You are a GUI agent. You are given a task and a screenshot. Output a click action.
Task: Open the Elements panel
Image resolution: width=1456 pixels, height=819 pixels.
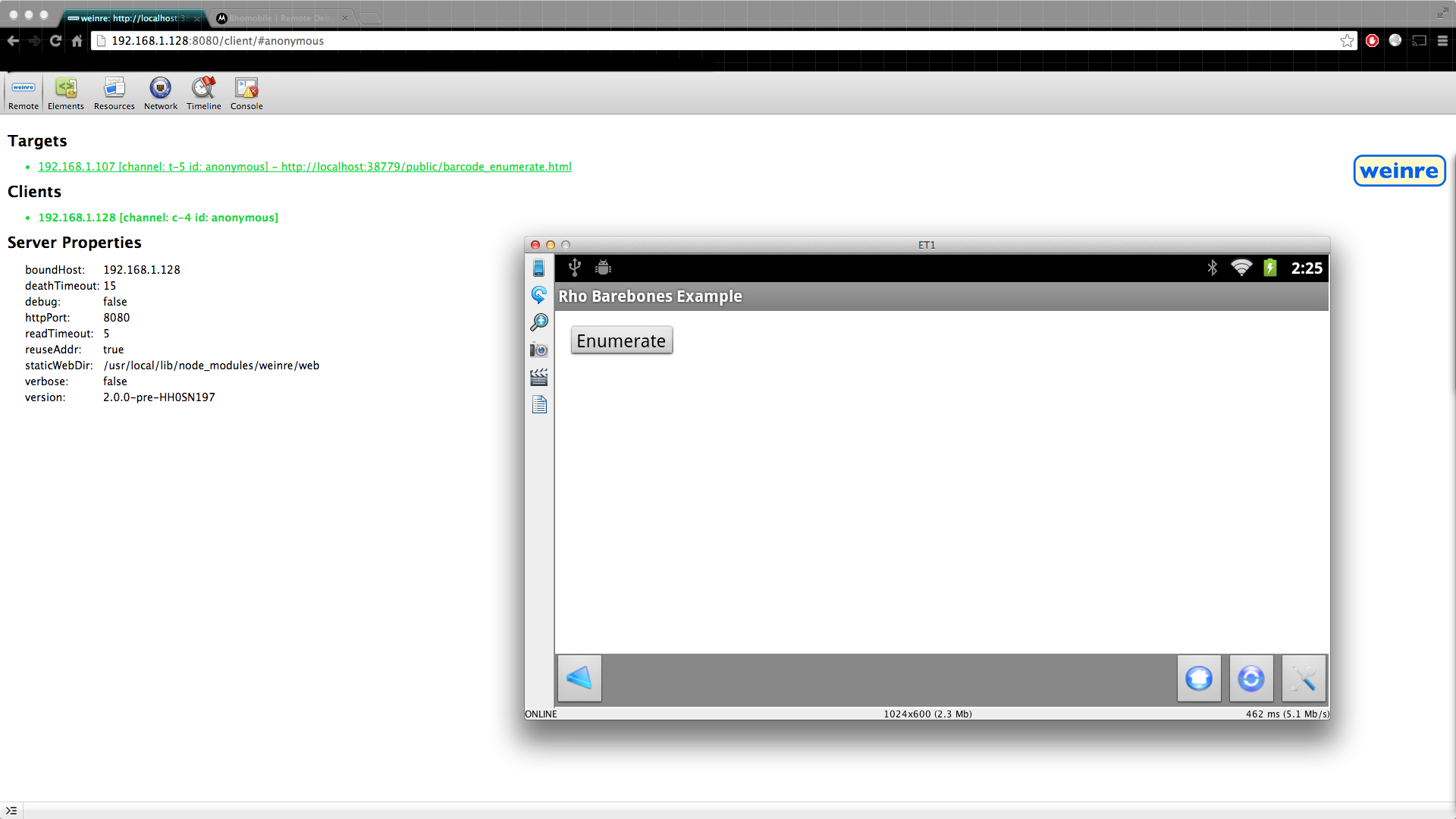66,93
